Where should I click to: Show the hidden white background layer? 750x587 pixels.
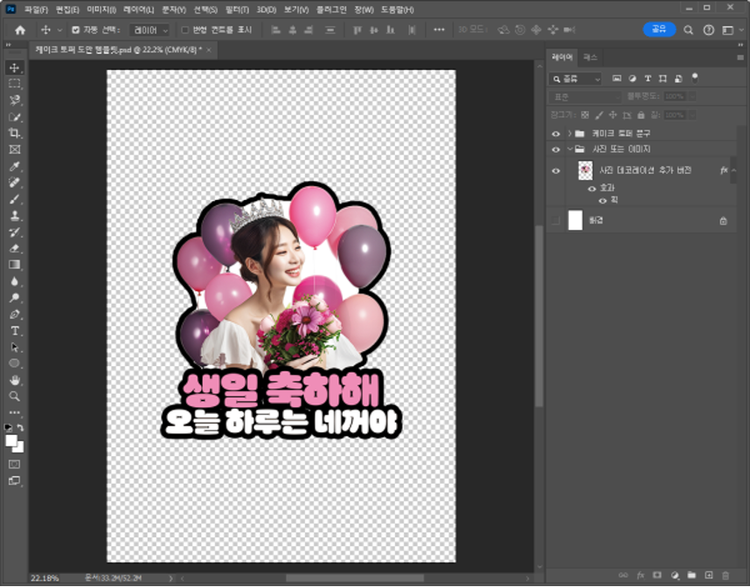point(556,220)
